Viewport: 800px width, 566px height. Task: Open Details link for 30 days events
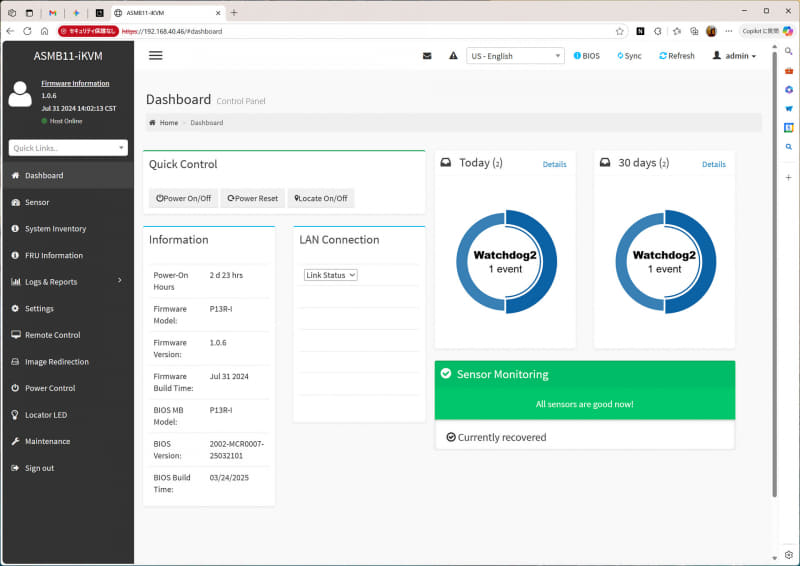click(713, 164)
